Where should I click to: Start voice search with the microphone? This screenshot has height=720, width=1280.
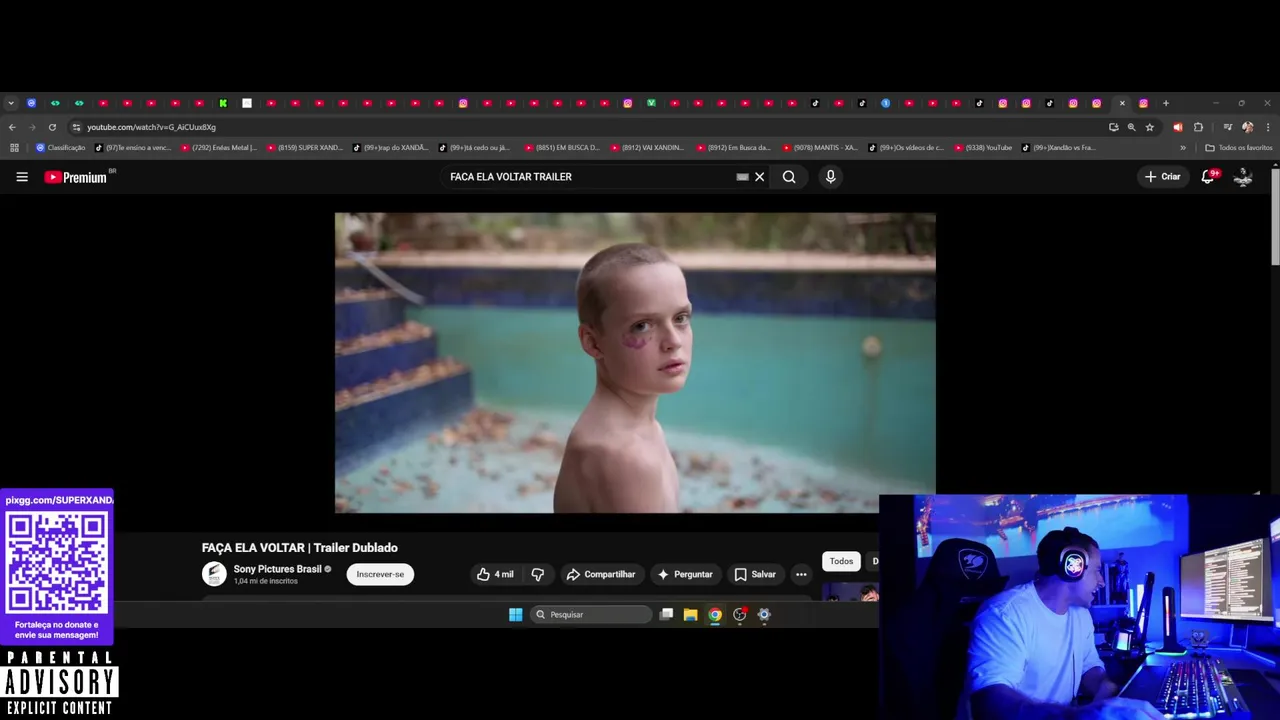click(830, 177)
